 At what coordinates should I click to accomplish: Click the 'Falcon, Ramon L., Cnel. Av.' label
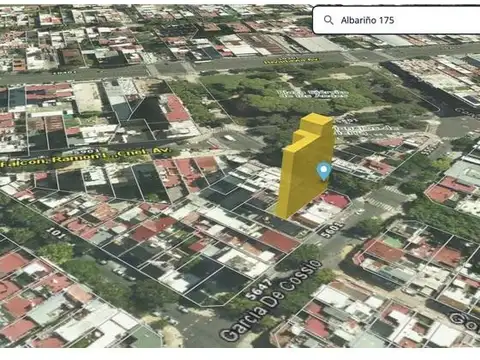pos(86,157)
